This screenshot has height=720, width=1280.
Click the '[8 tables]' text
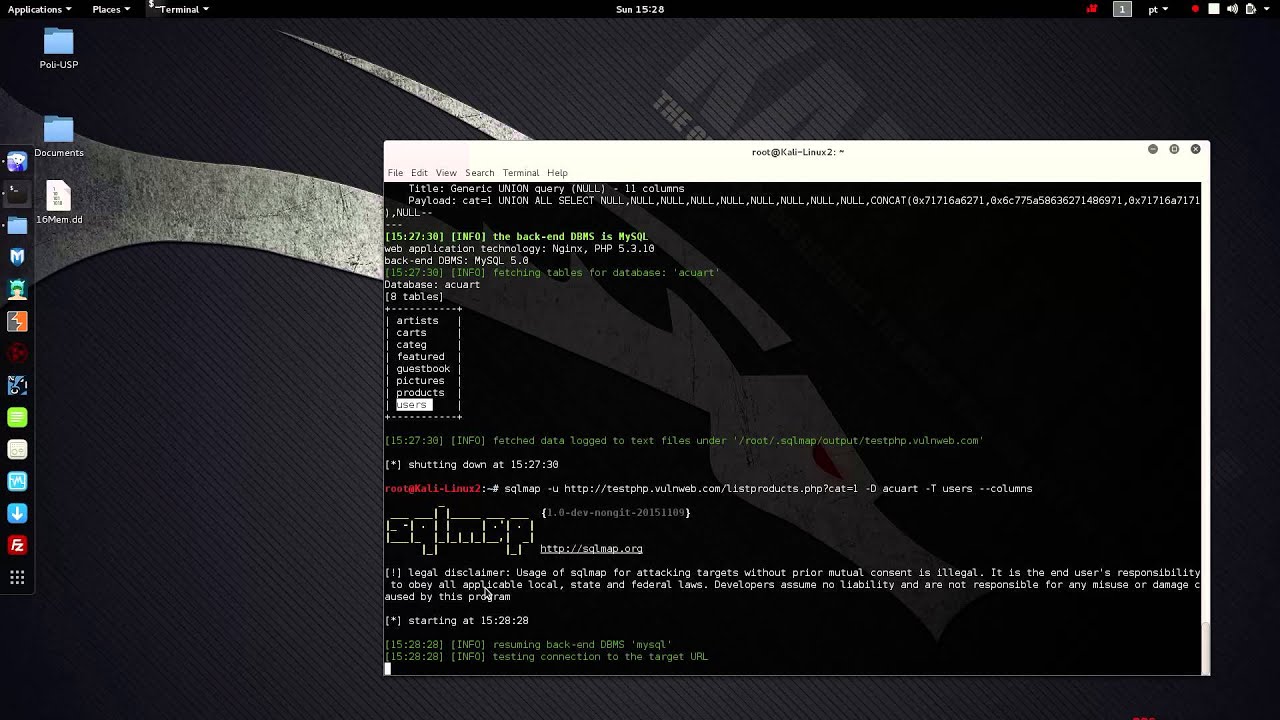pyautogui.click(x=414, y=297)
